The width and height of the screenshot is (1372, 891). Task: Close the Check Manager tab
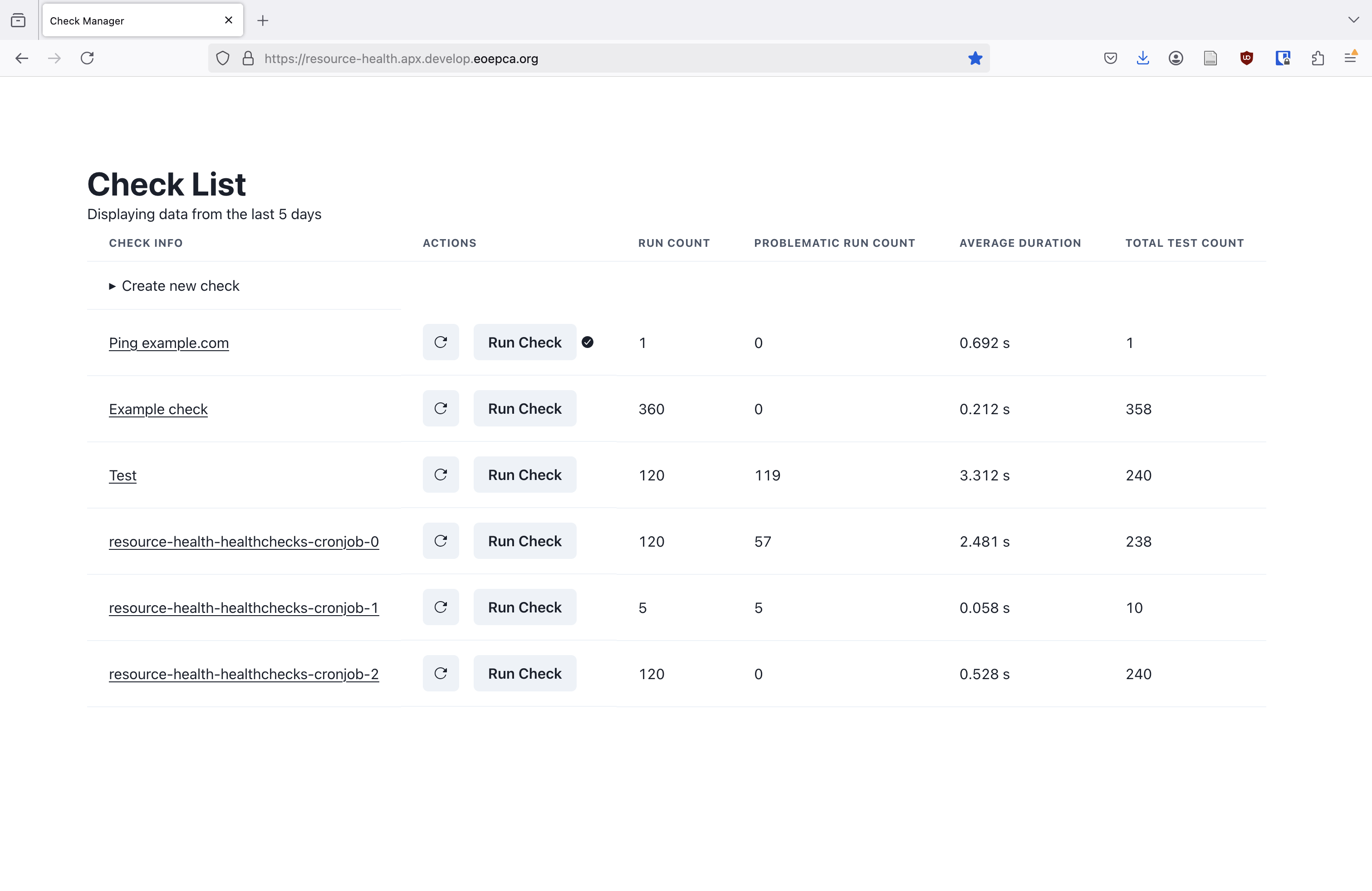(x=229, y=20)
